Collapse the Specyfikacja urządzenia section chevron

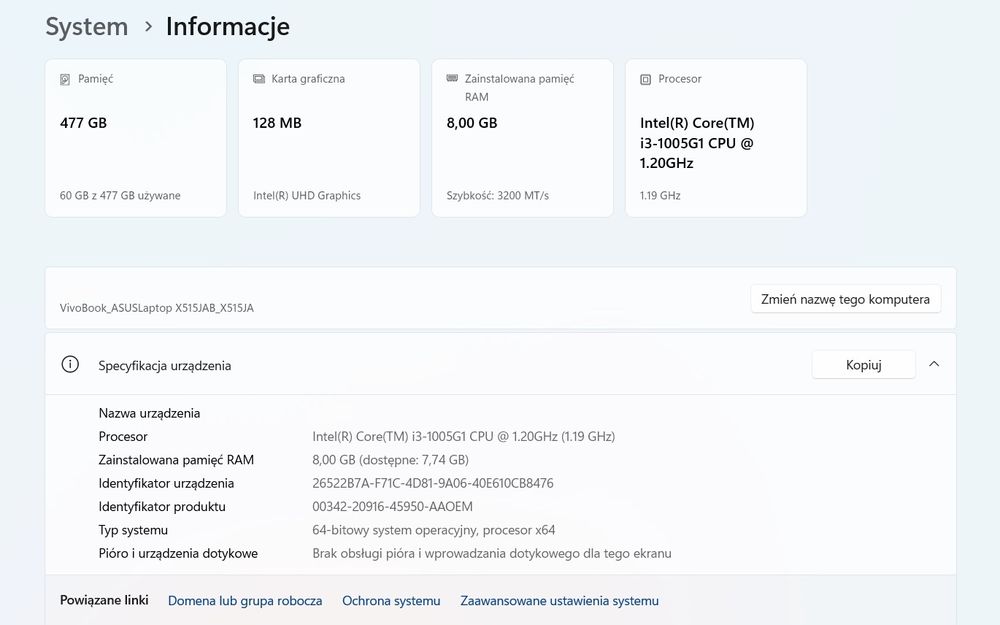(934, 365)
